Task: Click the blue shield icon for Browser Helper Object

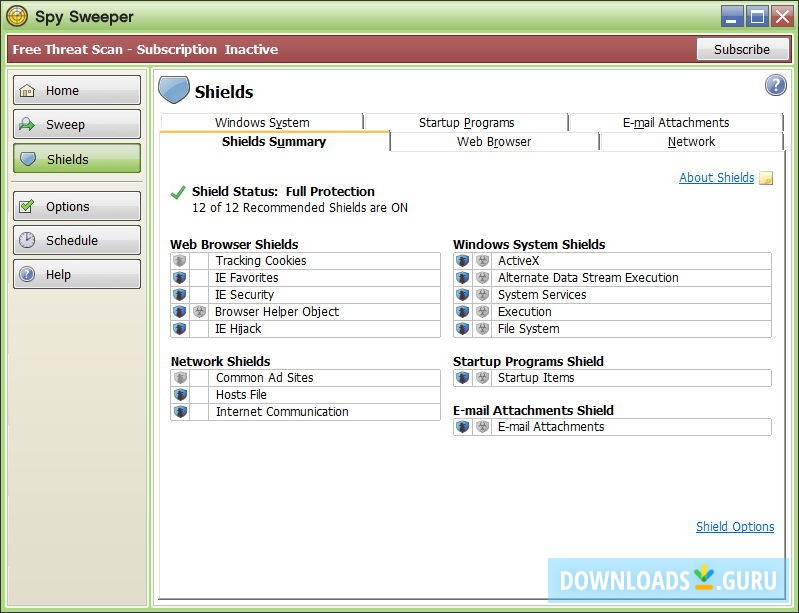Action: [x=179, y=311]
